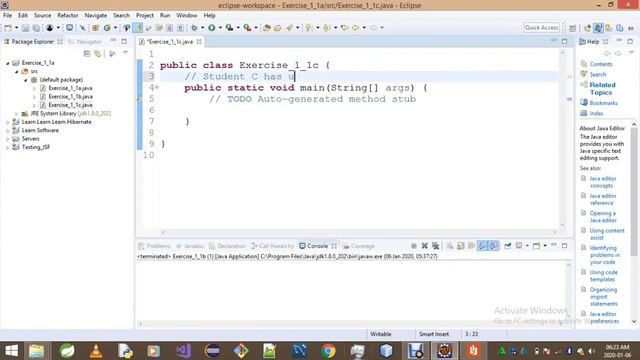640x360 pixels.
Task: Click the Debug bug icon in toolbar
Action: click(x=194, y=28)
